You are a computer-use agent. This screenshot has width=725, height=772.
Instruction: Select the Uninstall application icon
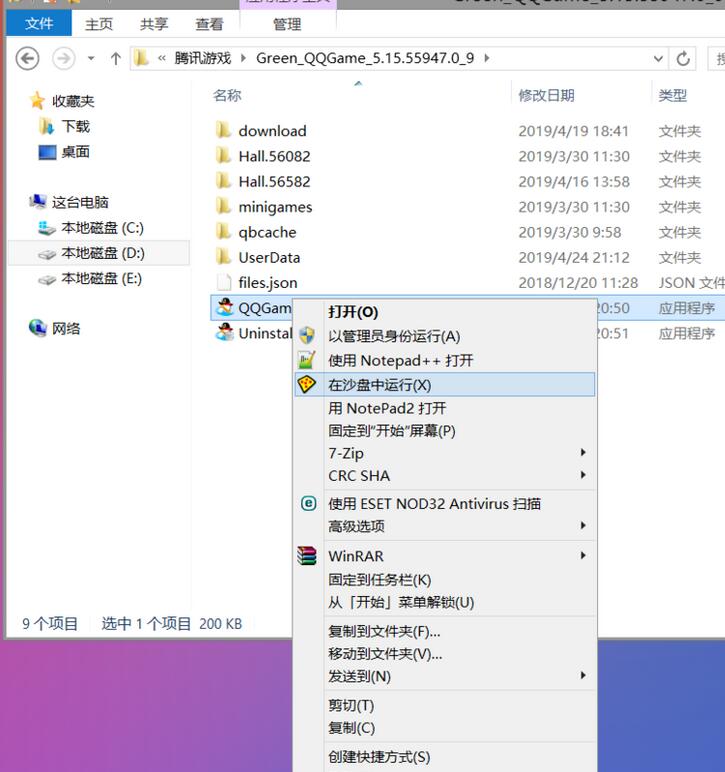pyautogui.click(x=225, y=333)
